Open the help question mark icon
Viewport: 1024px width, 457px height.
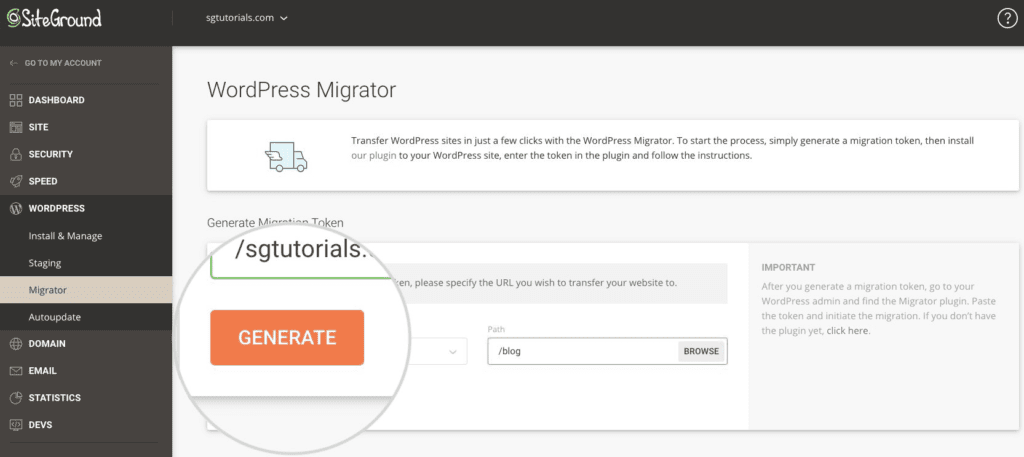tap(1007, 19)
